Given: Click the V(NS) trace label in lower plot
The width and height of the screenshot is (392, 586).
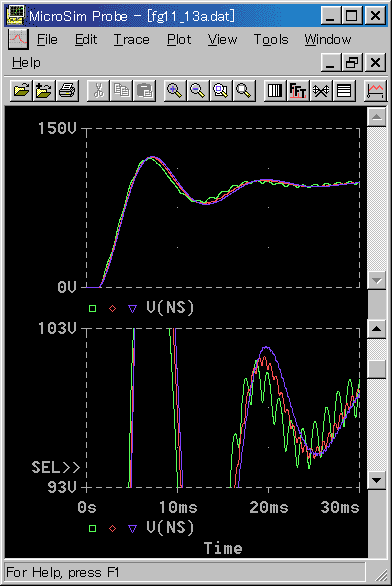Looking at the screenshot, I should pos(170,527).
